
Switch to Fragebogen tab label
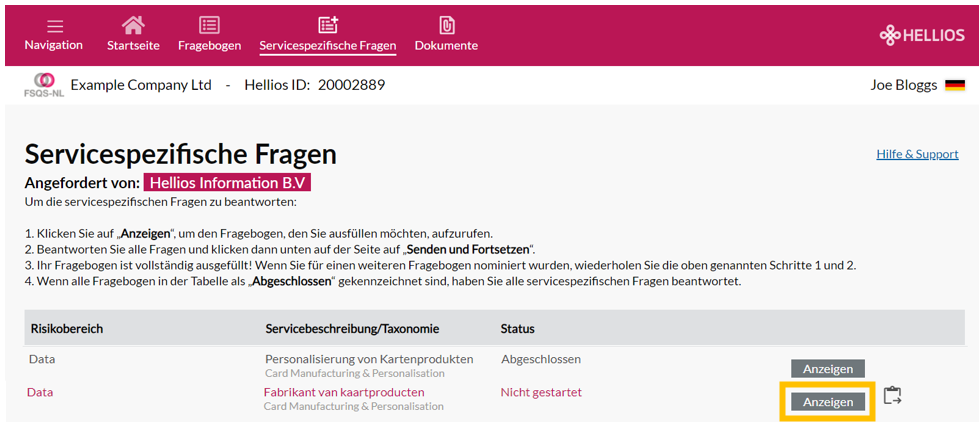(x=209, y=46)
